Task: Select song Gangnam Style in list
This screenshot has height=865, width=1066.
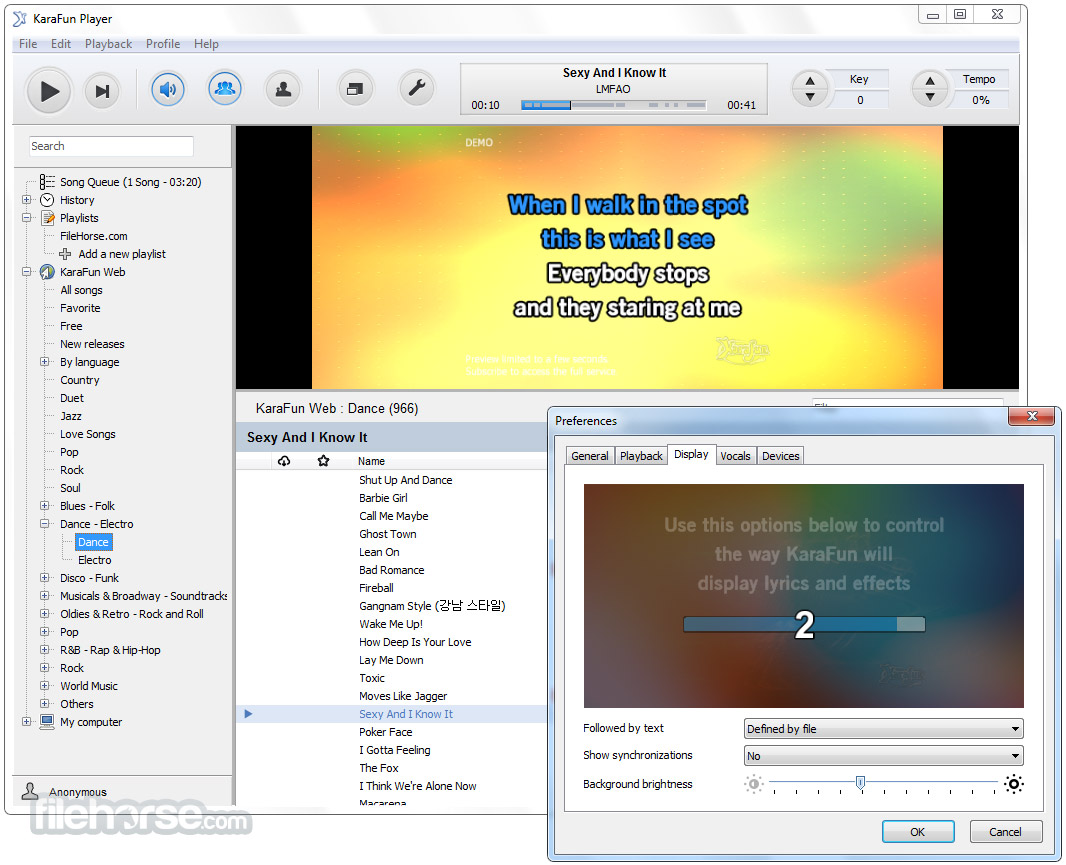Action: point(432,606)
